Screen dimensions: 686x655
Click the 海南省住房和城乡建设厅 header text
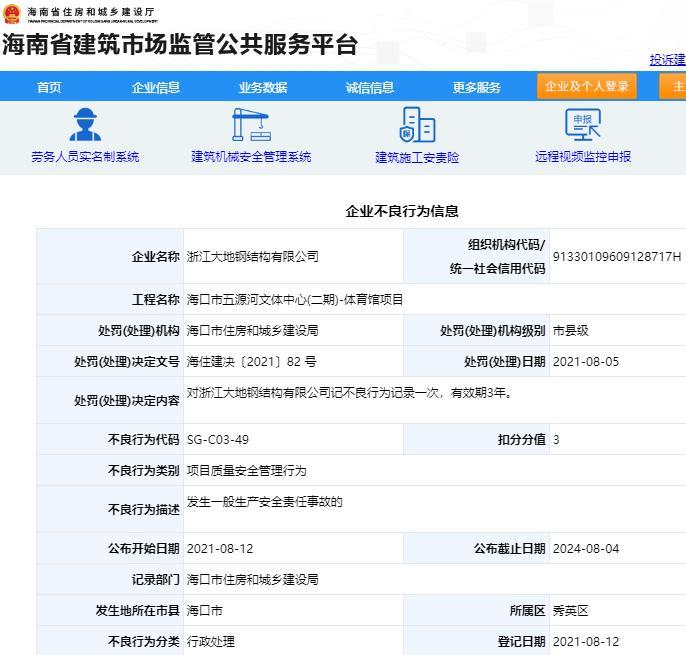pos(91,11)
